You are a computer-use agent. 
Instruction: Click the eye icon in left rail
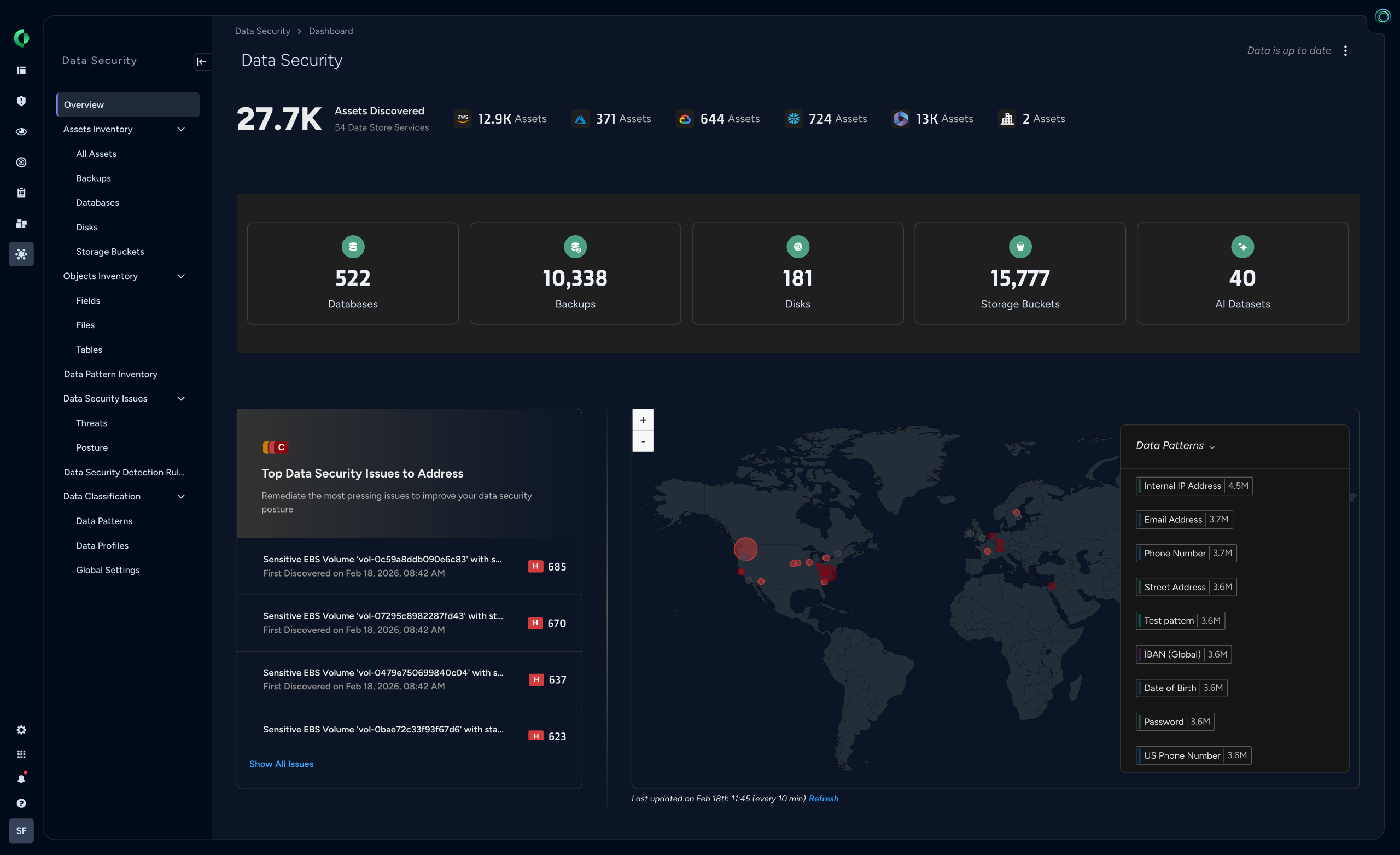(x=21, y=131)
